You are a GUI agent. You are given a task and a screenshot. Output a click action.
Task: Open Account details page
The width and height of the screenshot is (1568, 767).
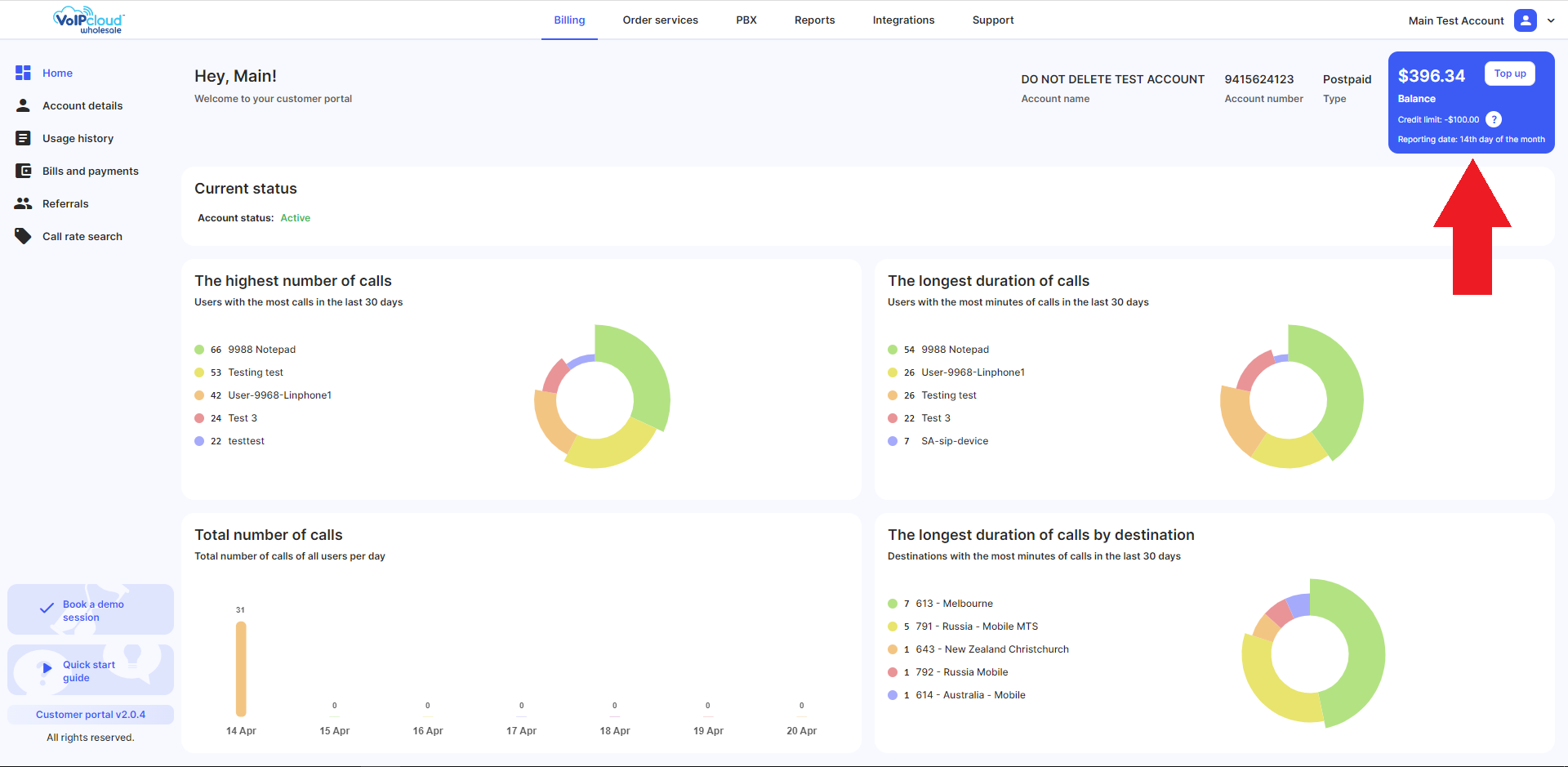82,105
